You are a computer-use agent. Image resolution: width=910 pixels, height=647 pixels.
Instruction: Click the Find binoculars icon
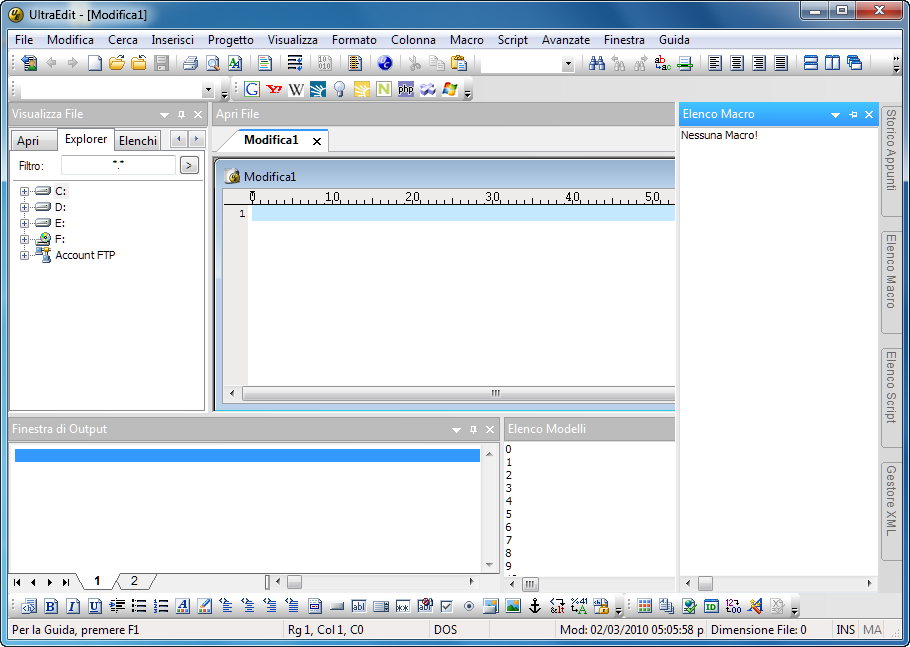pos(597,63)
